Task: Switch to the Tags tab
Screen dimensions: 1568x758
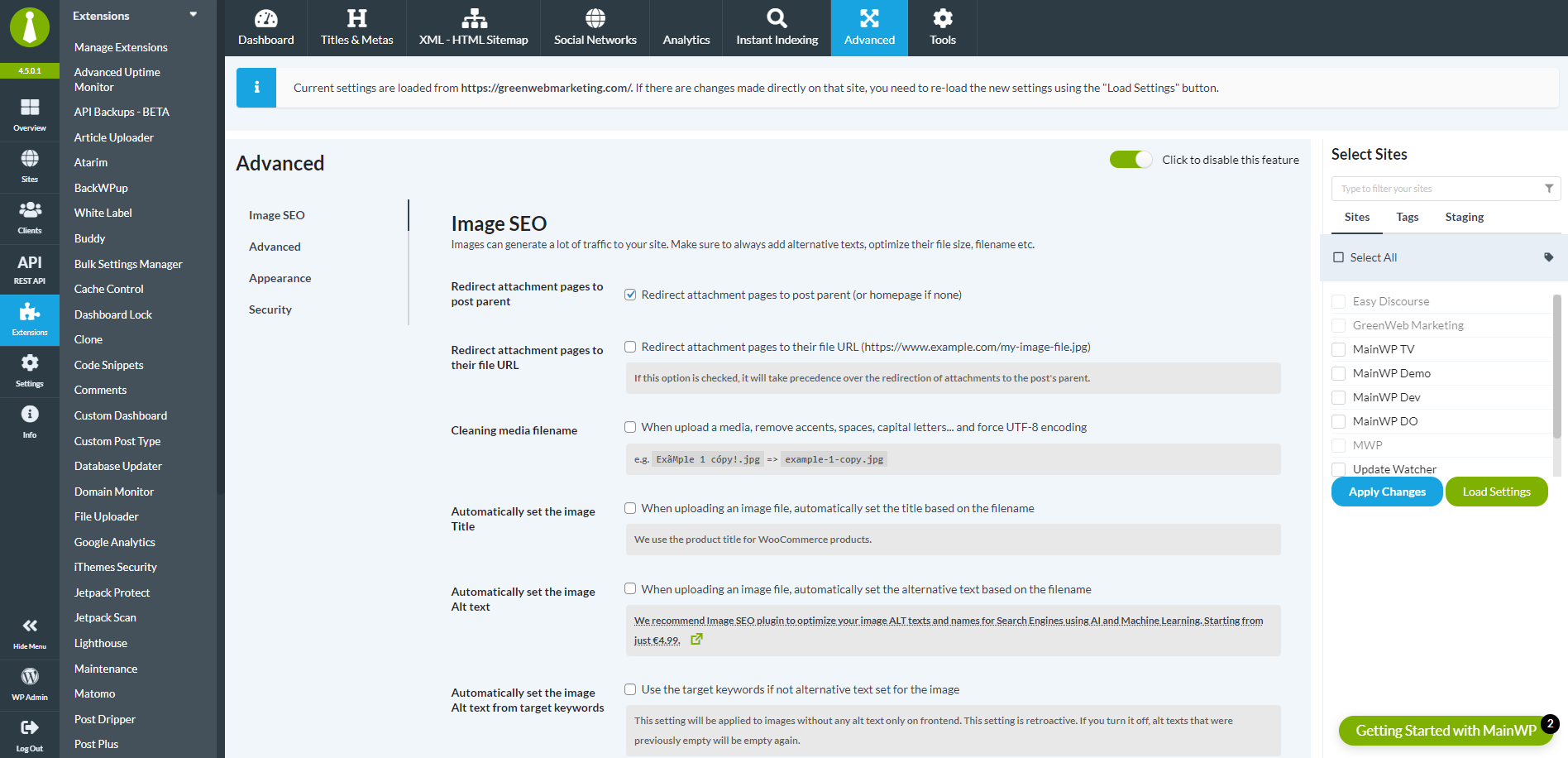Action: [x=1408, y=217]
